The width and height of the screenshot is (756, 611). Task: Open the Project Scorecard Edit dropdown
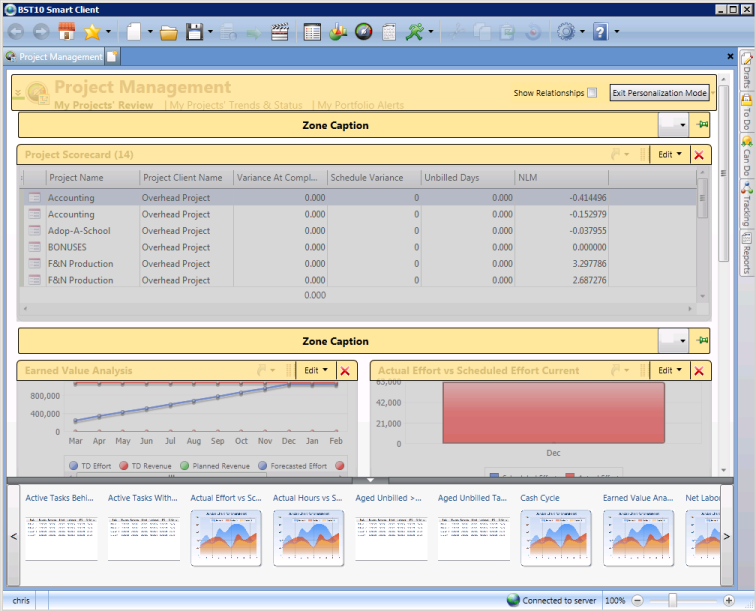tap(668, 154)
